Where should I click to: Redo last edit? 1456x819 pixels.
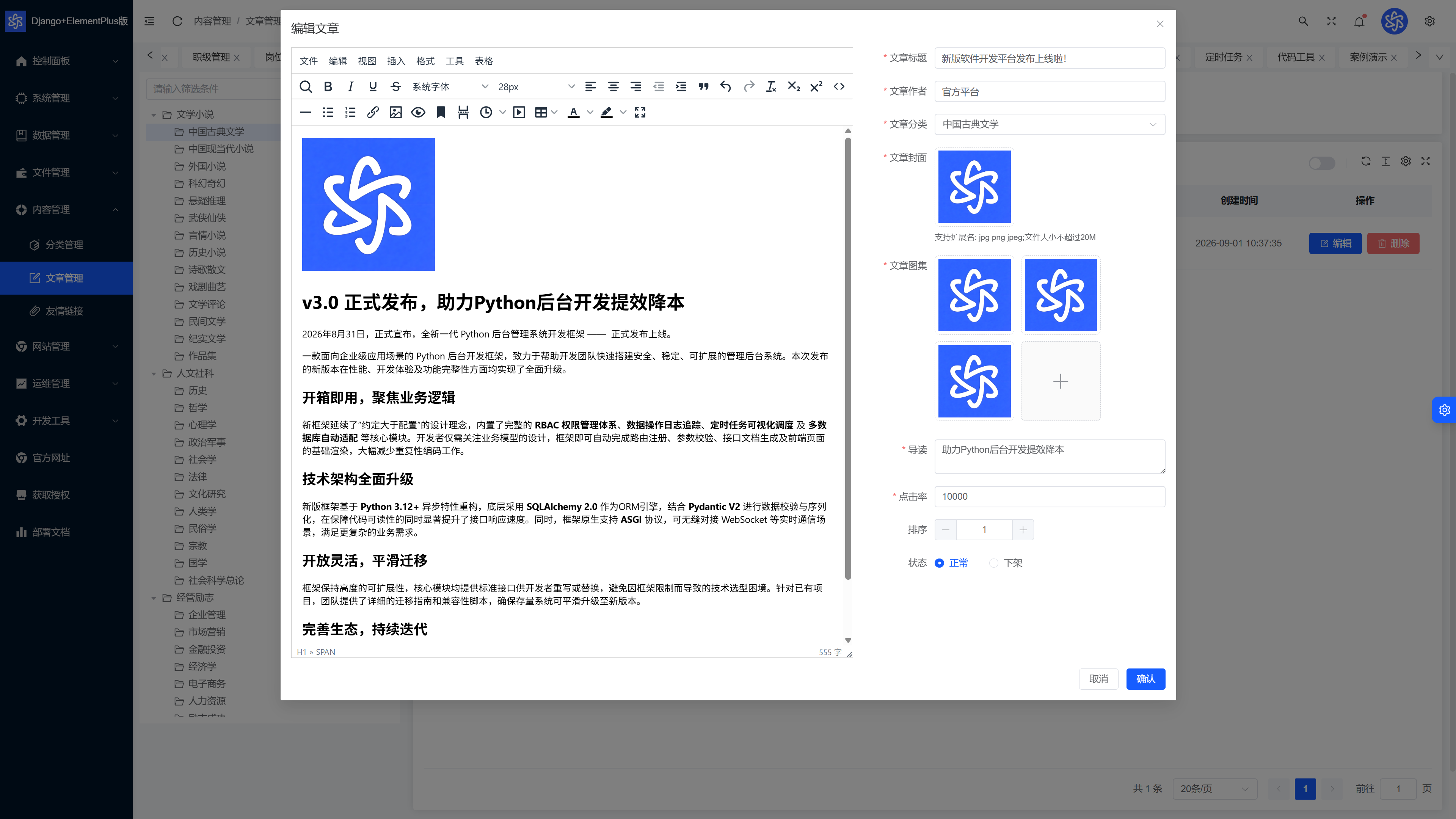point(749,86)
